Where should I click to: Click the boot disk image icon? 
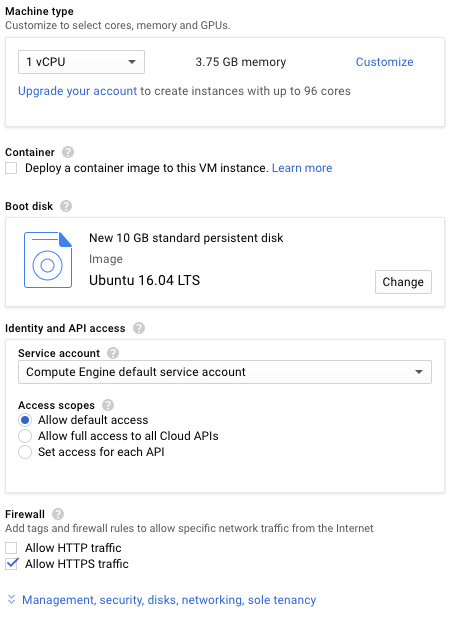pos(48,260)
